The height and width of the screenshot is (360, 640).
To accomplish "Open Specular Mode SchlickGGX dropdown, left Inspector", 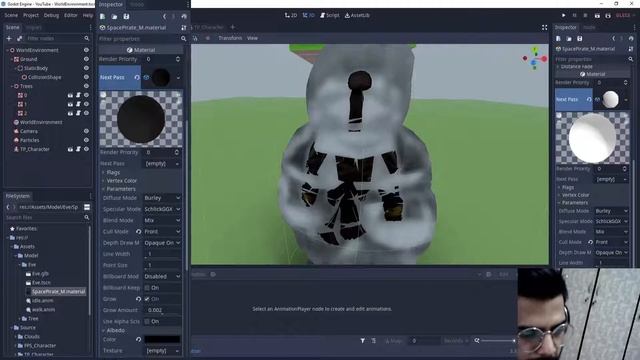I will click(x=162, y=209).
